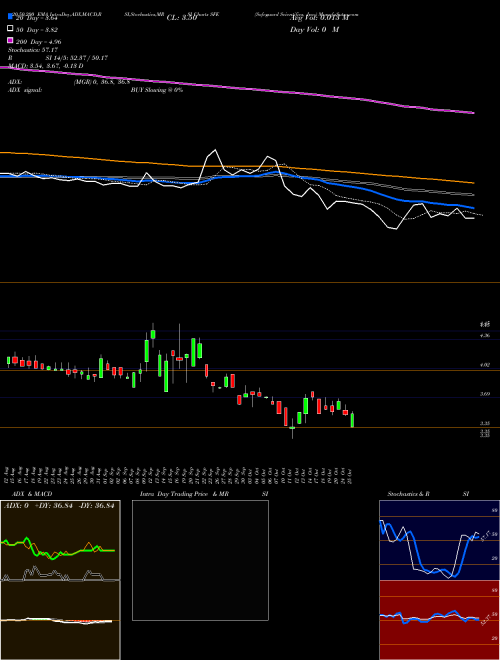This screenshot has height=660, width=500.
Task: Select the '200 Day - 4.96' legend text
Action: pyautogui.click(x=38, y=42)
